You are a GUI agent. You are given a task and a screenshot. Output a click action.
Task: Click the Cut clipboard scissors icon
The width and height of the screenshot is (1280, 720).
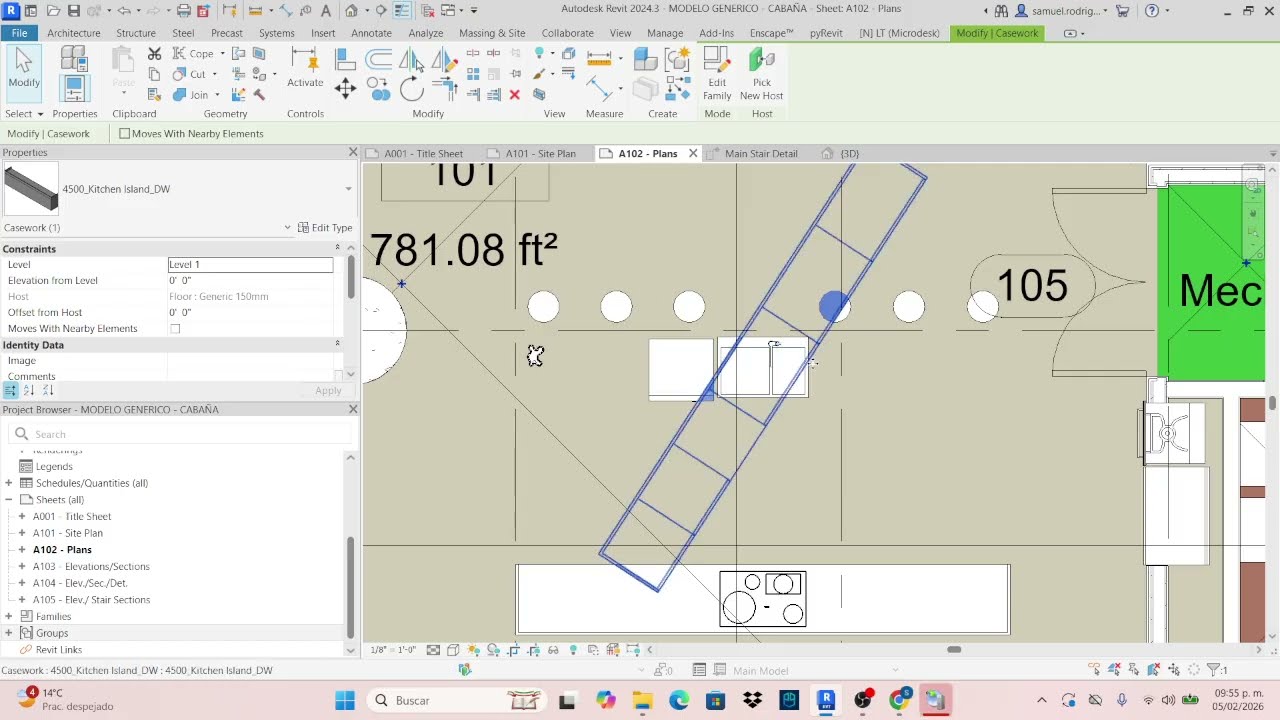155,54
